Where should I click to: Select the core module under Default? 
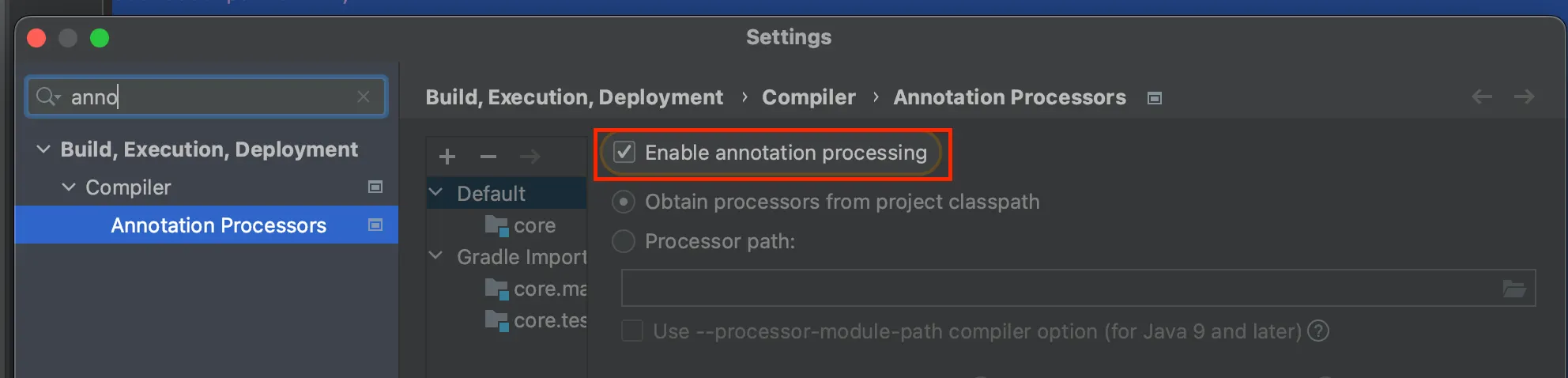(534, 225)
